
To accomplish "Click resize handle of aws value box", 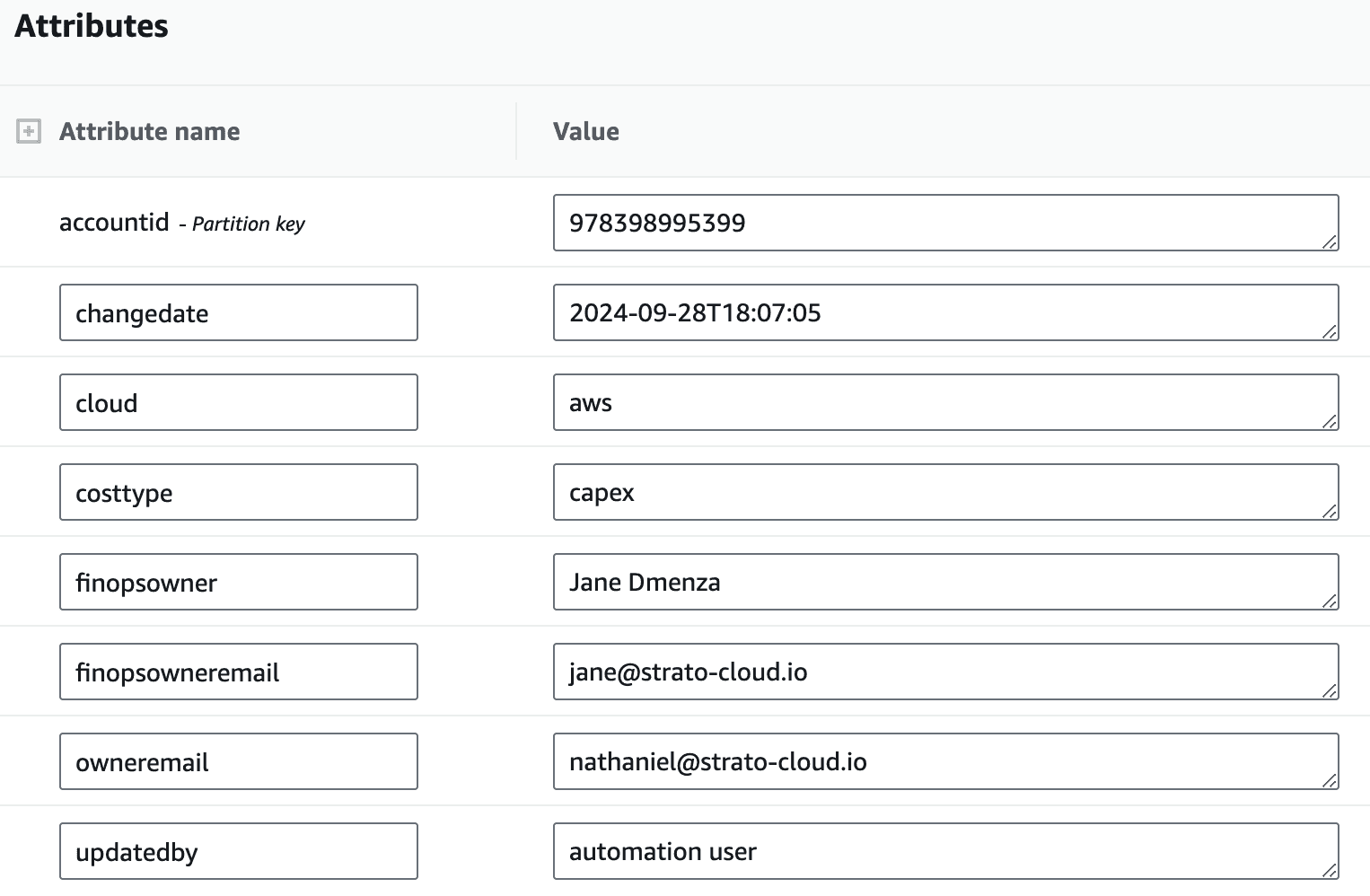I will (1330, 421).
